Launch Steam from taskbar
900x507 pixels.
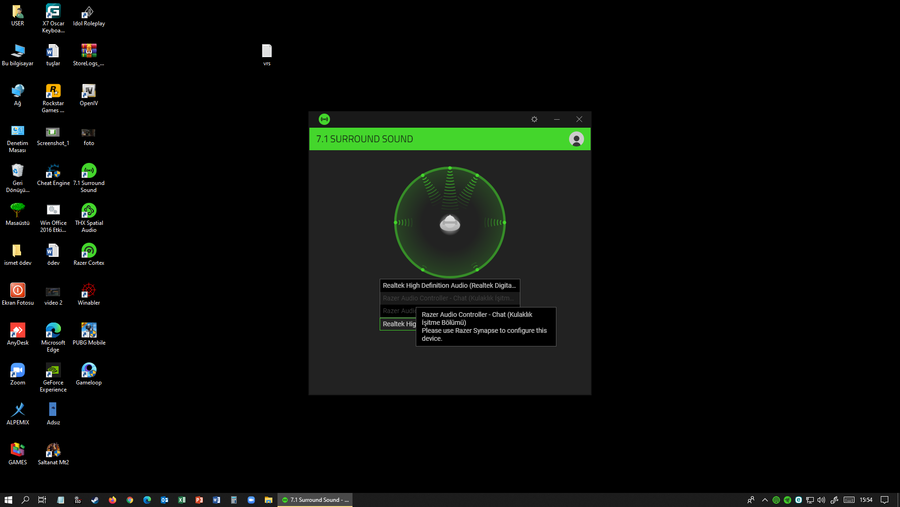(95, 500)
